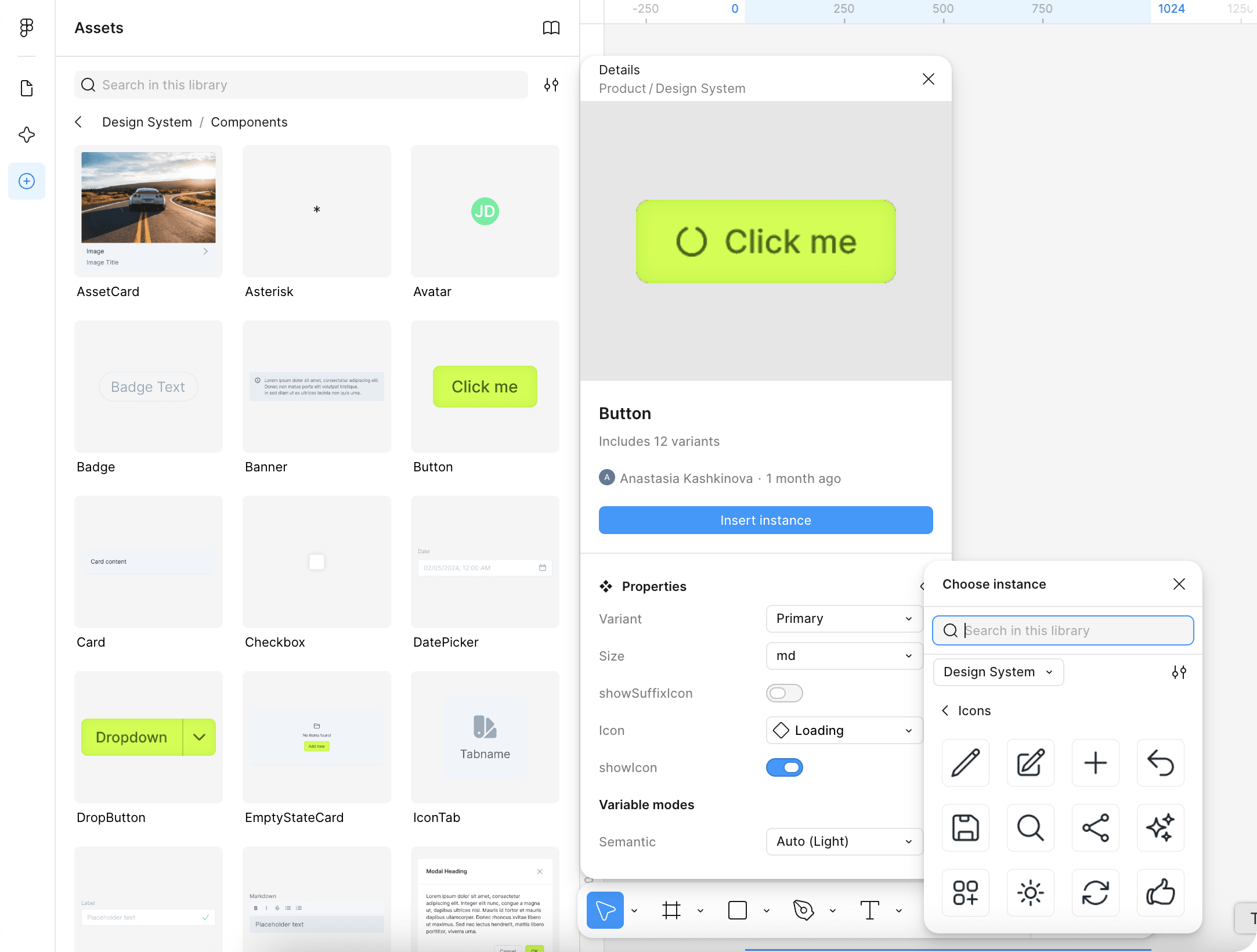The height and width of the screenshot is (952, 1257).
Task: Close the Details panel
Action: 928,79
